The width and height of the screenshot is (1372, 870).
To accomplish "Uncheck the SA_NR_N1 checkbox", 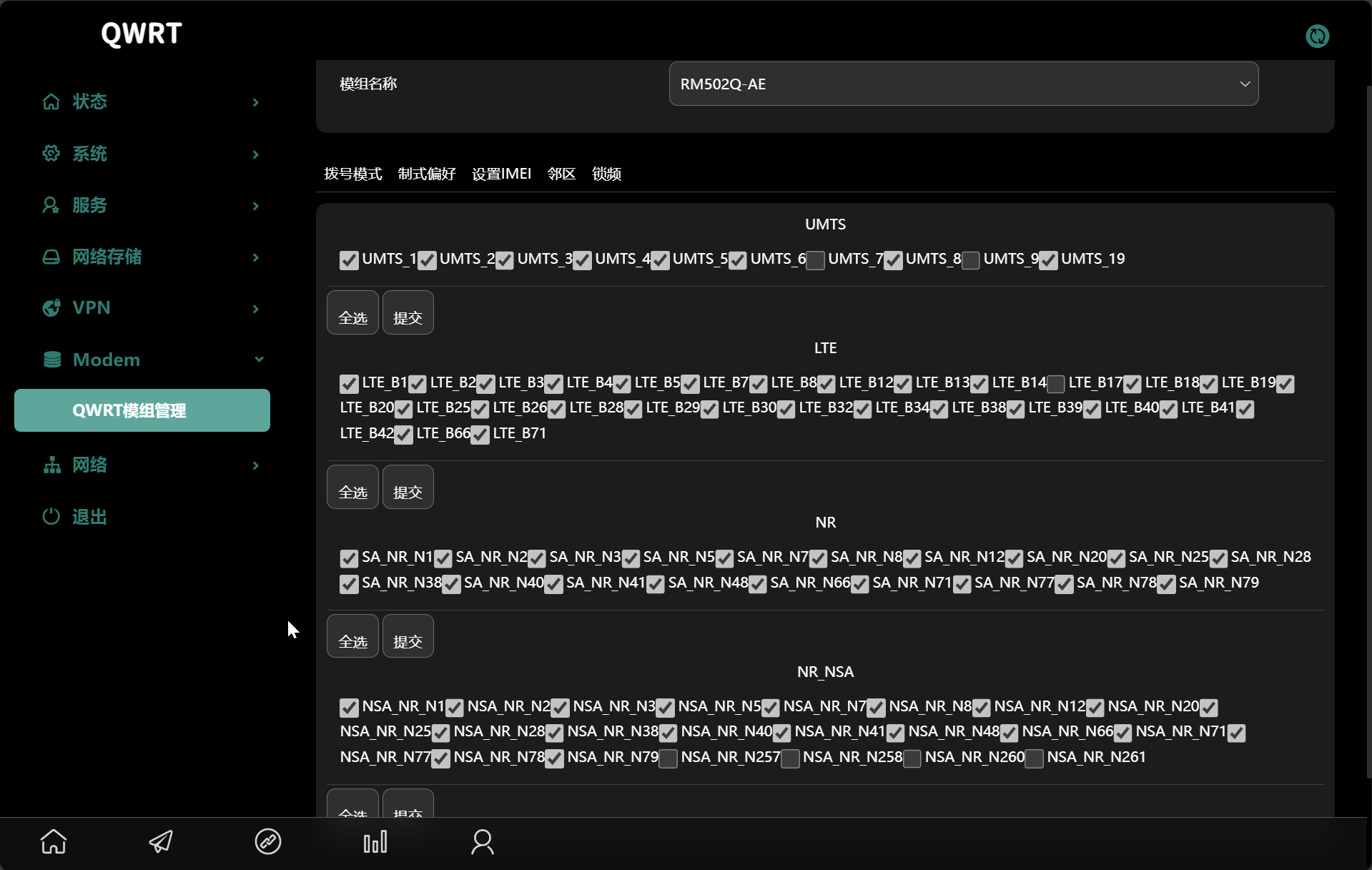I will tap(349, 558).
